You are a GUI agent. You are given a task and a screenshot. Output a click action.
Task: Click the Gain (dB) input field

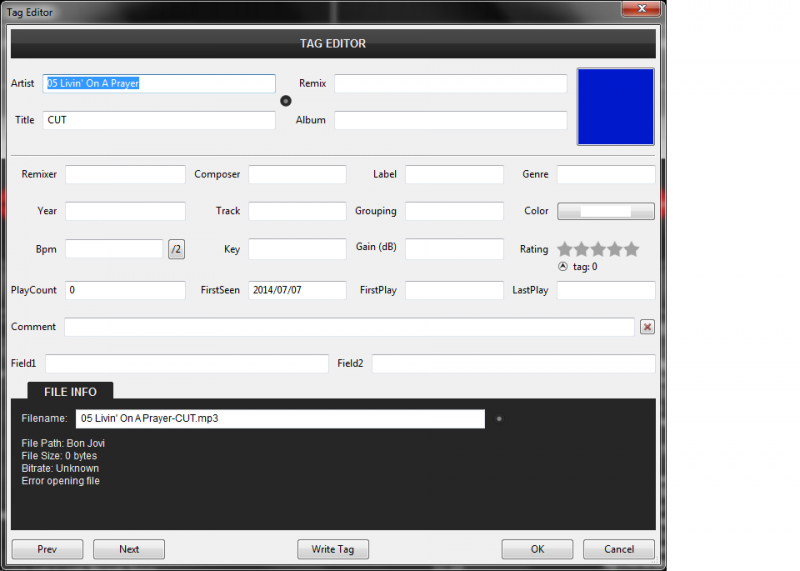(x=454, y=249)
